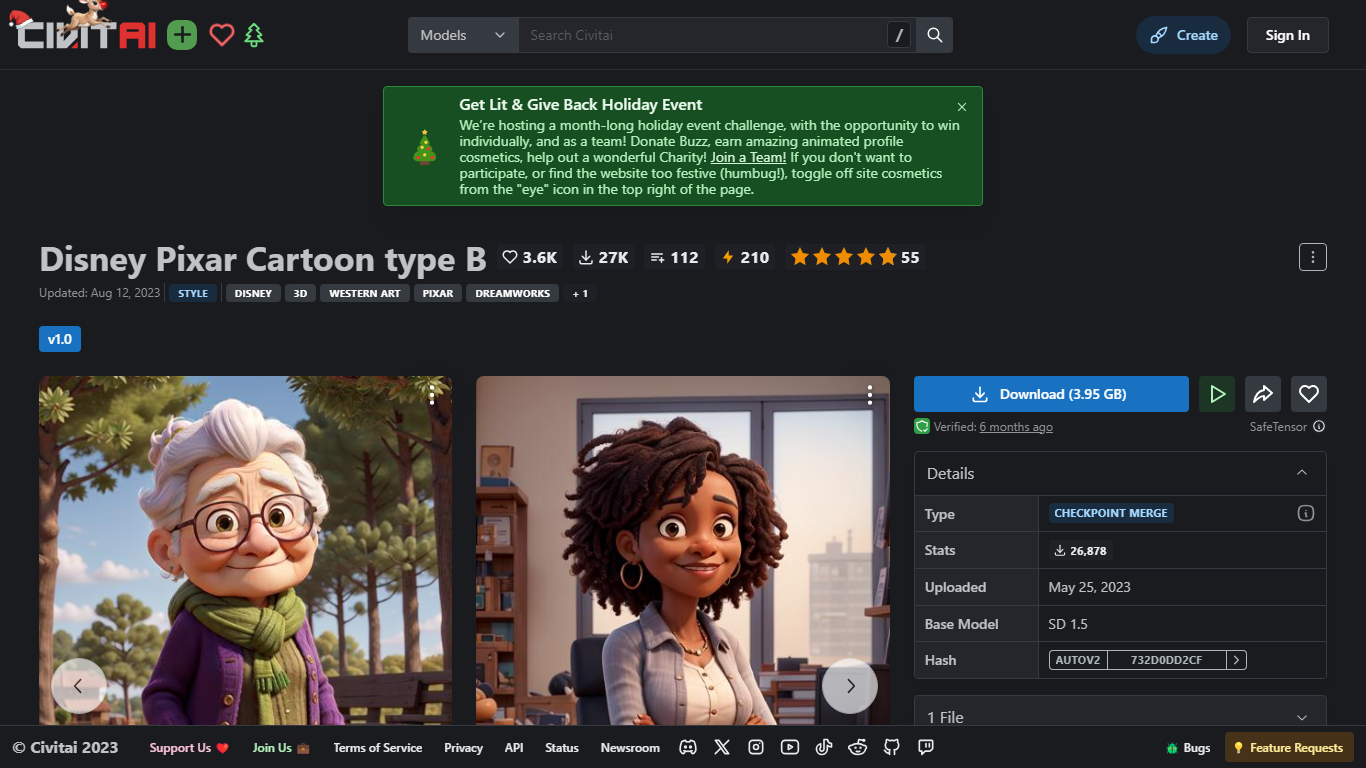Select the v1.0 version tab
Viewport: 1366px width, 768px height.
point(60,339)
